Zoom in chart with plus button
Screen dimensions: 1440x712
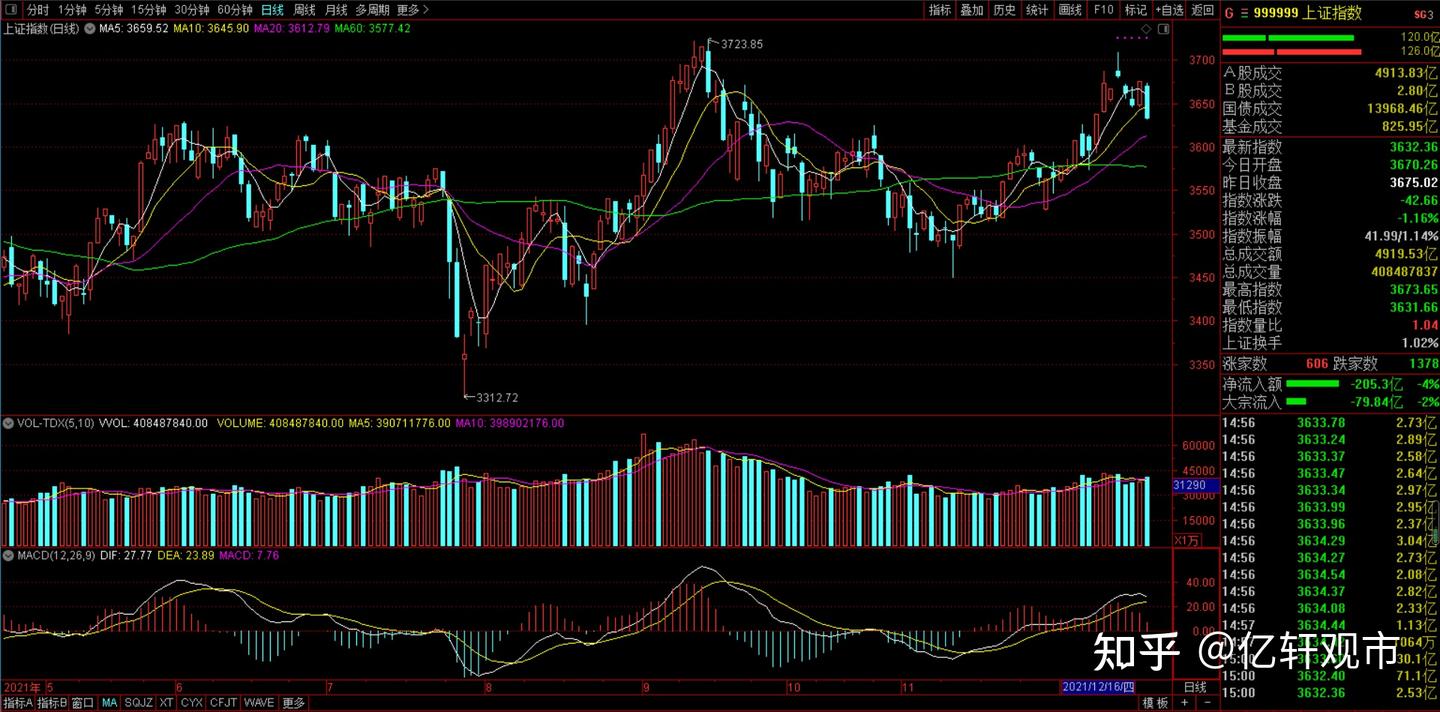tap(1186, 703)
